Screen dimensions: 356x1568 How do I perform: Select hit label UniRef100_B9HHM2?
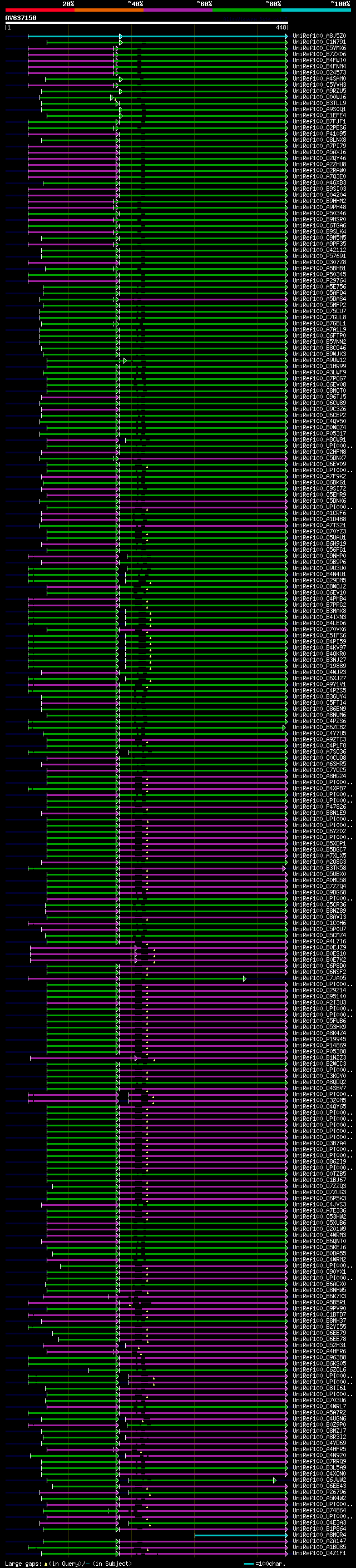[x=319, y=201]
